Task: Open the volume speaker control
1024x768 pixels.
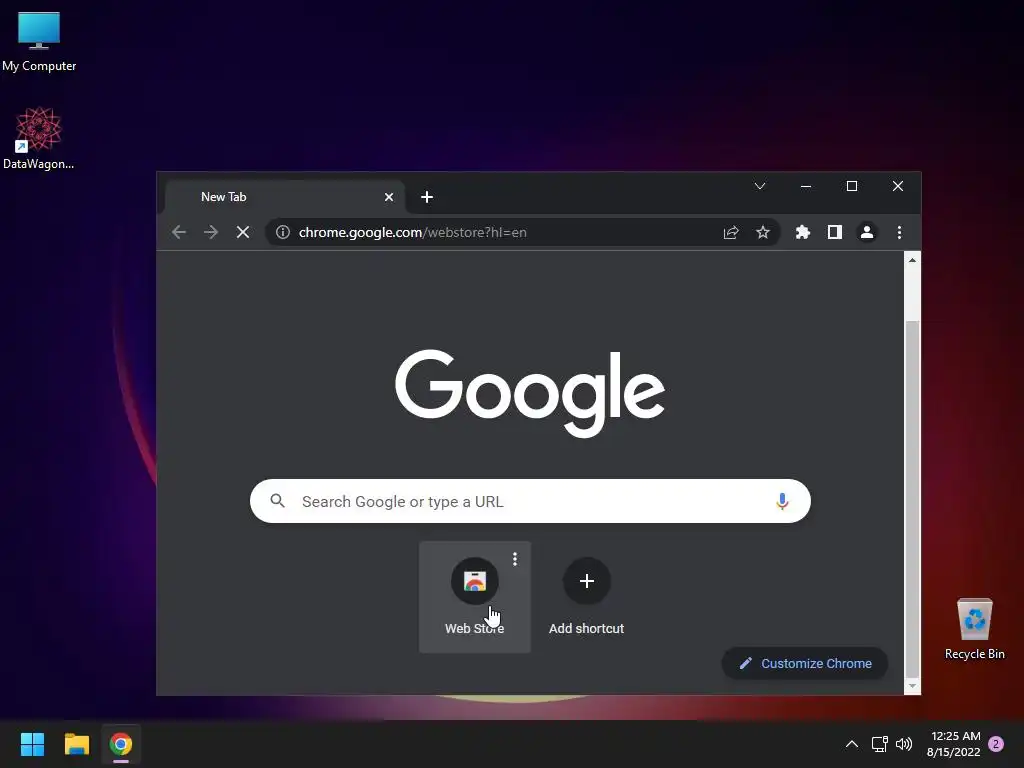Action: (904, 744)
